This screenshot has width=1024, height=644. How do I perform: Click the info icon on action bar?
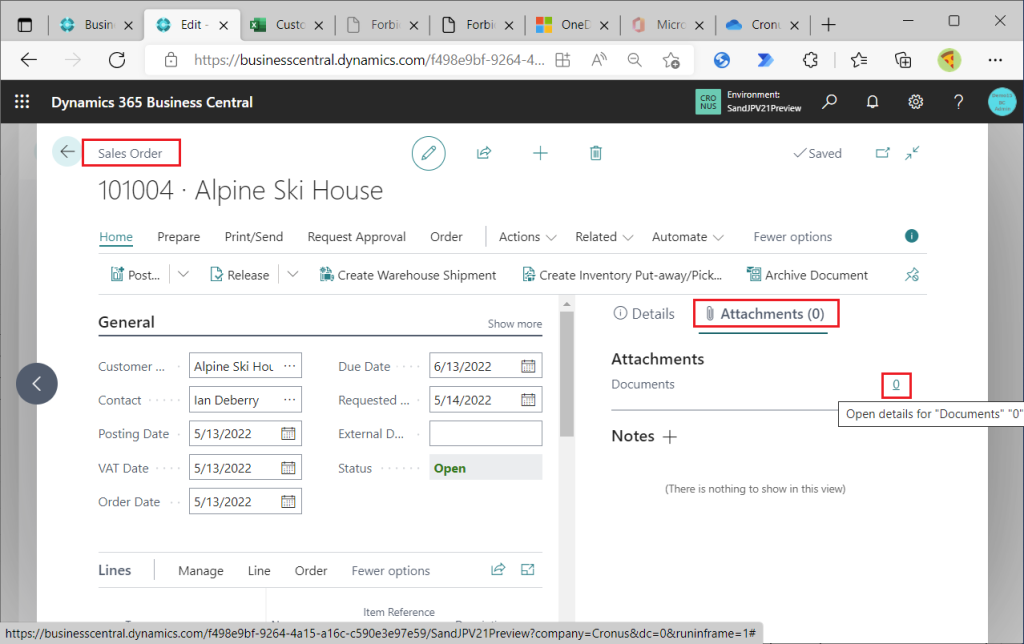(x=912, y=236)
